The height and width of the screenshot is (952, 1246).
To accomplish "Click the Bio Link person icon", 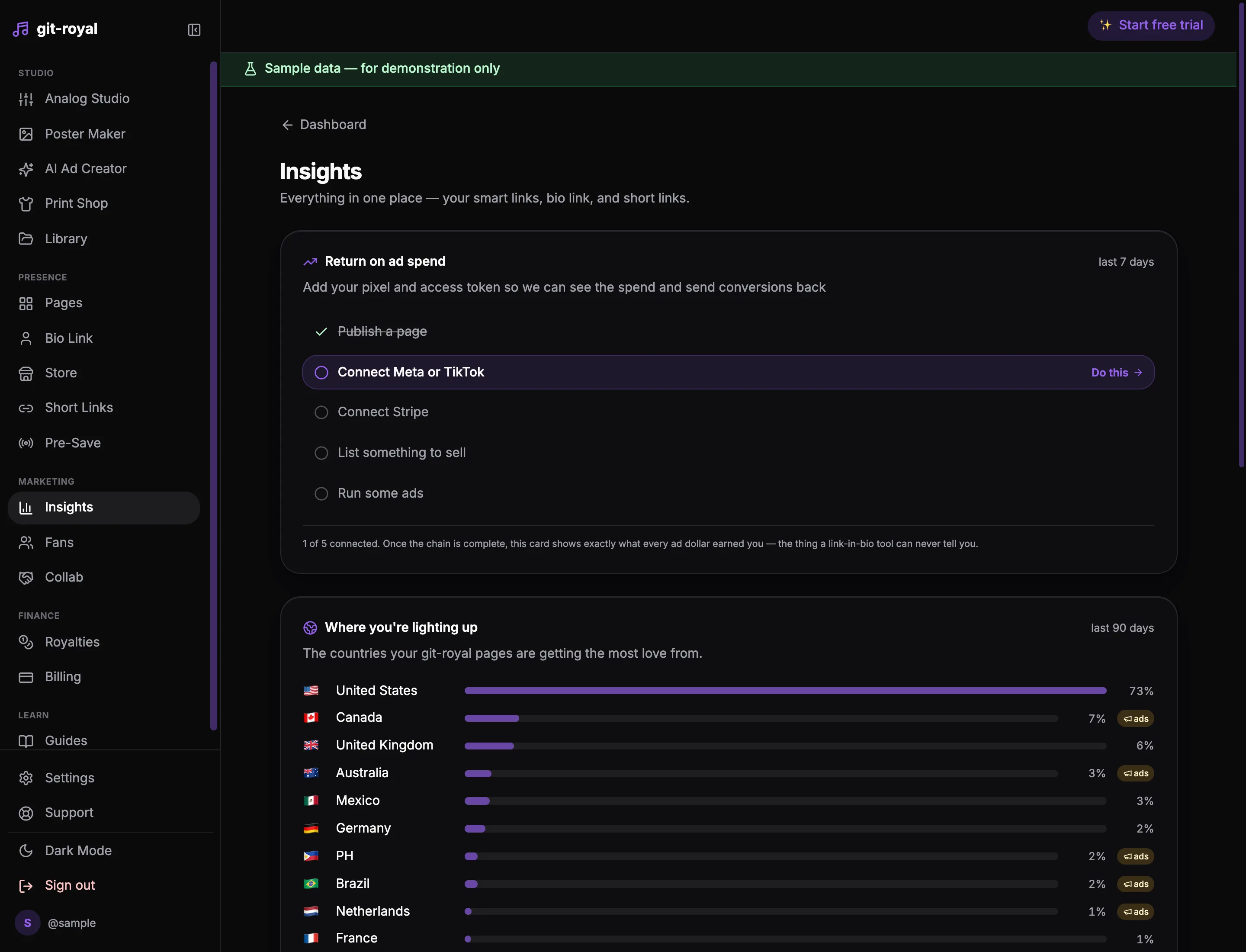I will tap(26, 338).
